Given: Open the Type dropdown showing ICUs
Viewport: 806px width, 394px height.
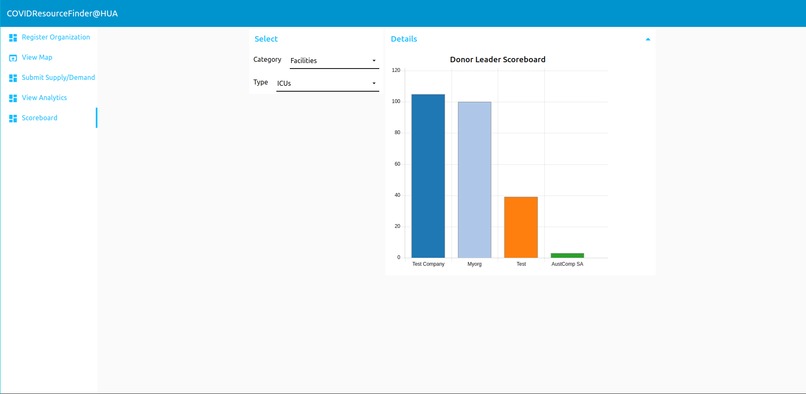Looking at the screenshot, I should point(327,83).
